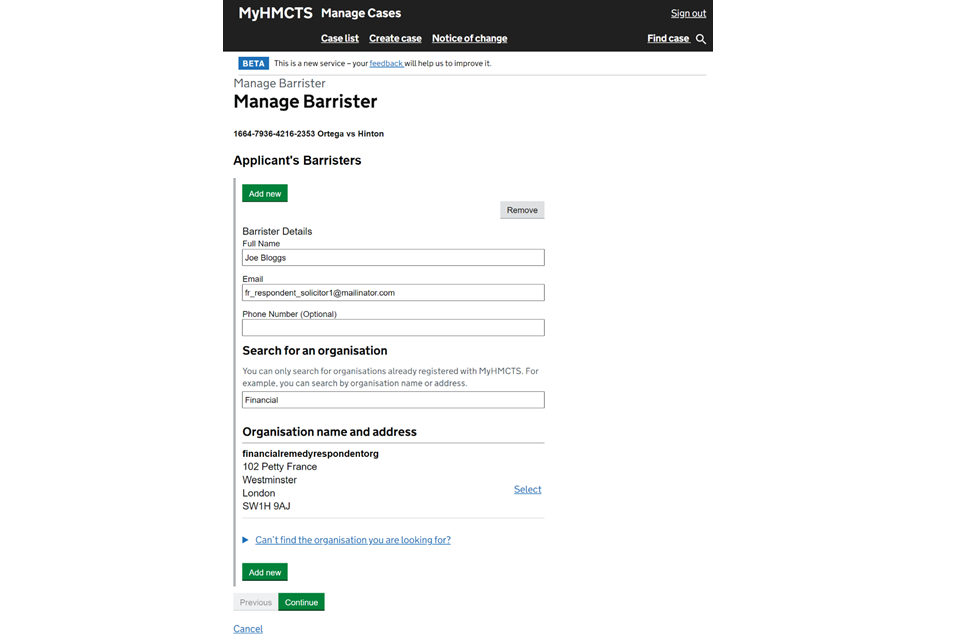Remove the Joe Bloggs barrister entry
The image size is (960, 640).
[522, 210]
